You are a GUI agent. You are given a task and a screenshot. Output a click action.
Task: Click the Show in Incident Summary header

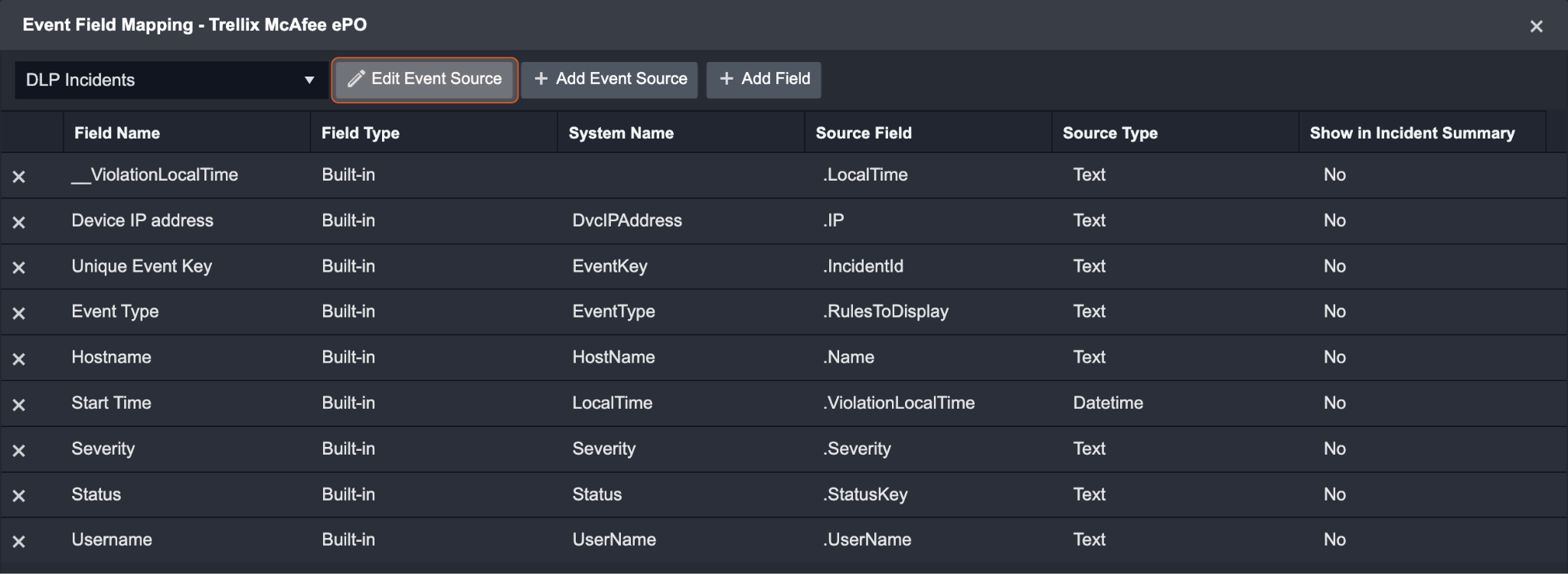[x=1412, y=133]
